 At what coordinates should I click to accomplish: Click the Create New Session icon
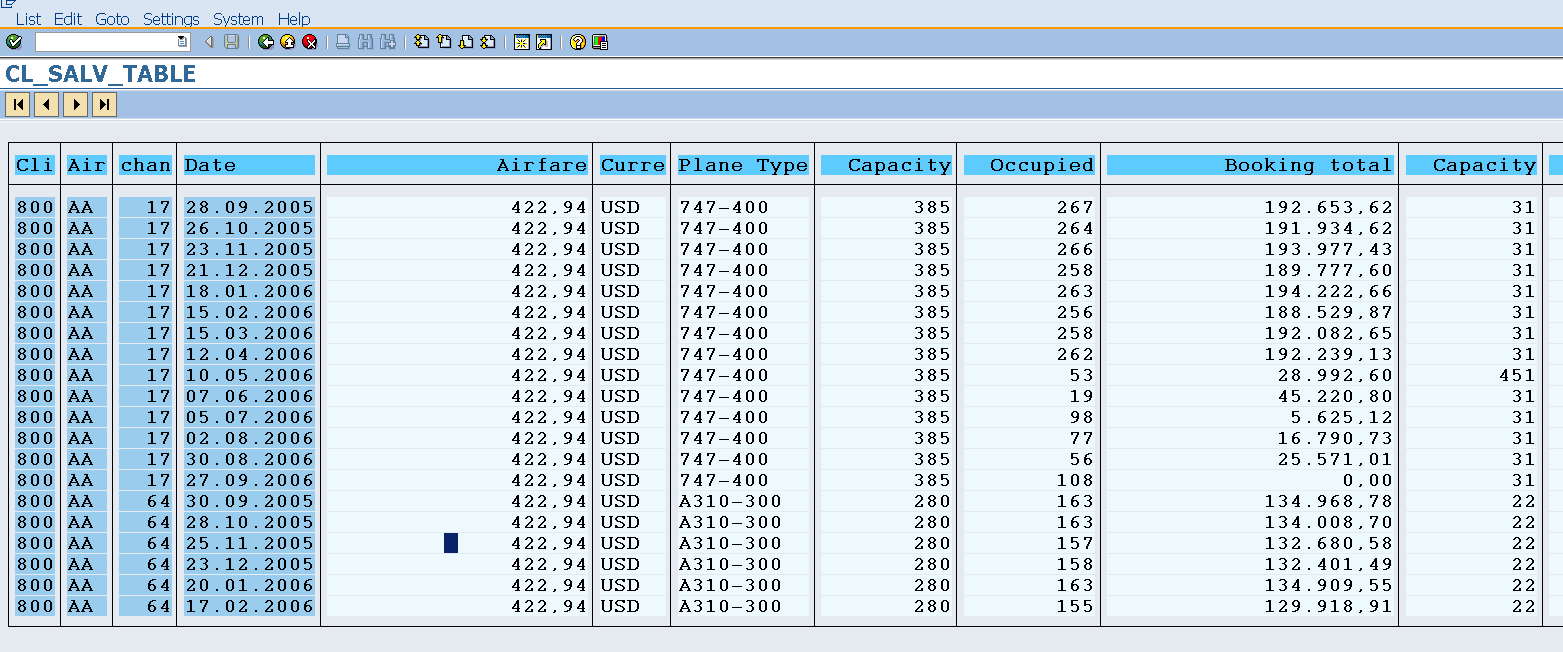tap(521, 42)
